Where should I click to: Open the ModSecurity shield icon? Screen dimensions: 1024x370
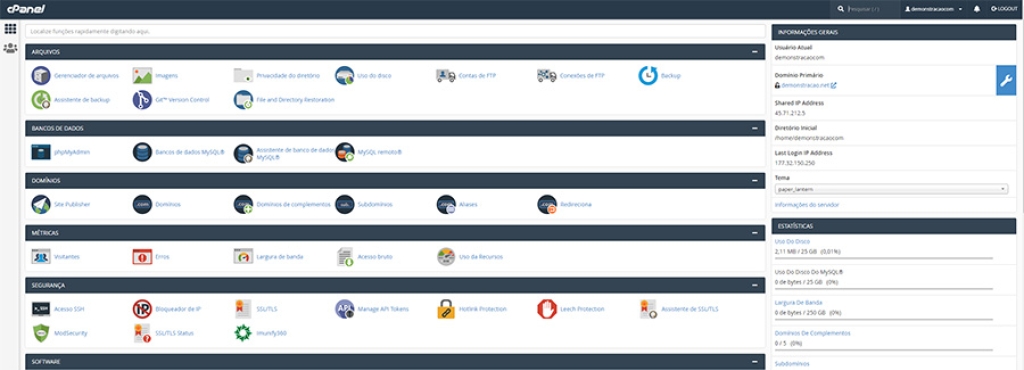pyautogui.click(x=41, y=333)
